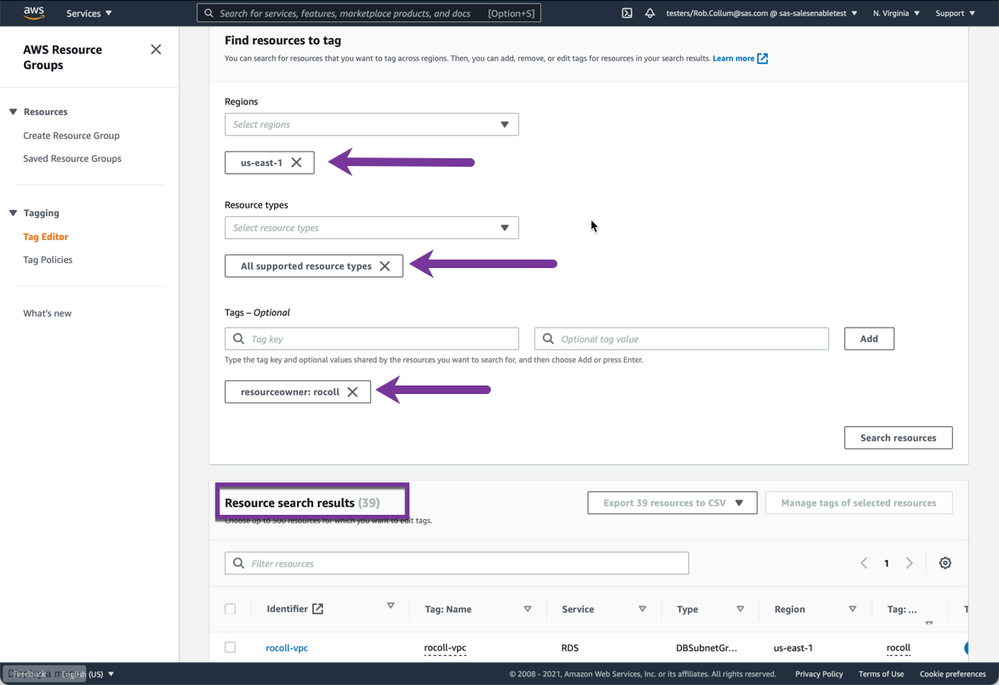Toggle the select-all resources checkbox
Viewport: 999px width, 685px height.
pos(231,609)
